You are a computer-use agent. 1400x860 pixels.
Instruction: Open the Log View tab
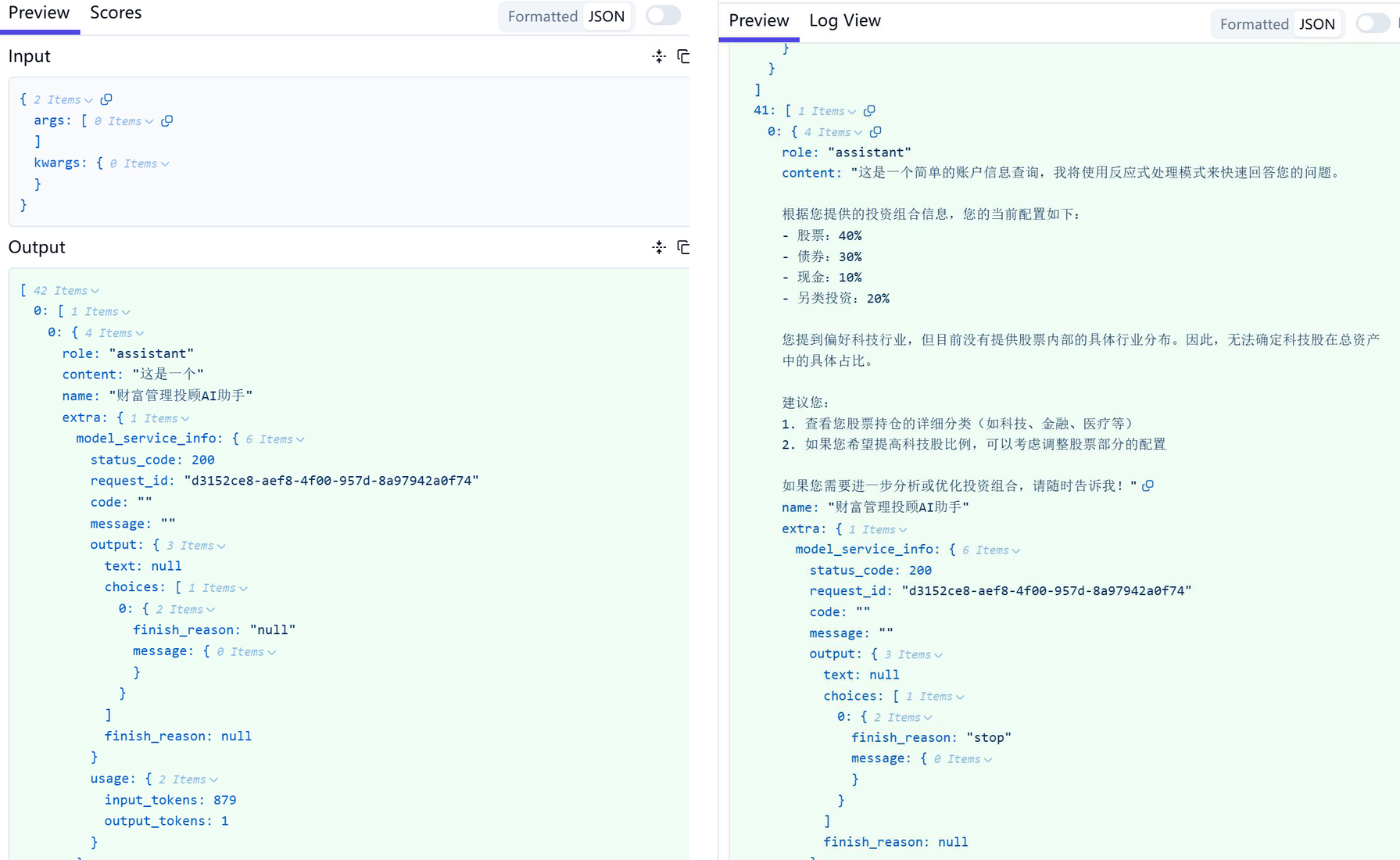pos(845,21)
